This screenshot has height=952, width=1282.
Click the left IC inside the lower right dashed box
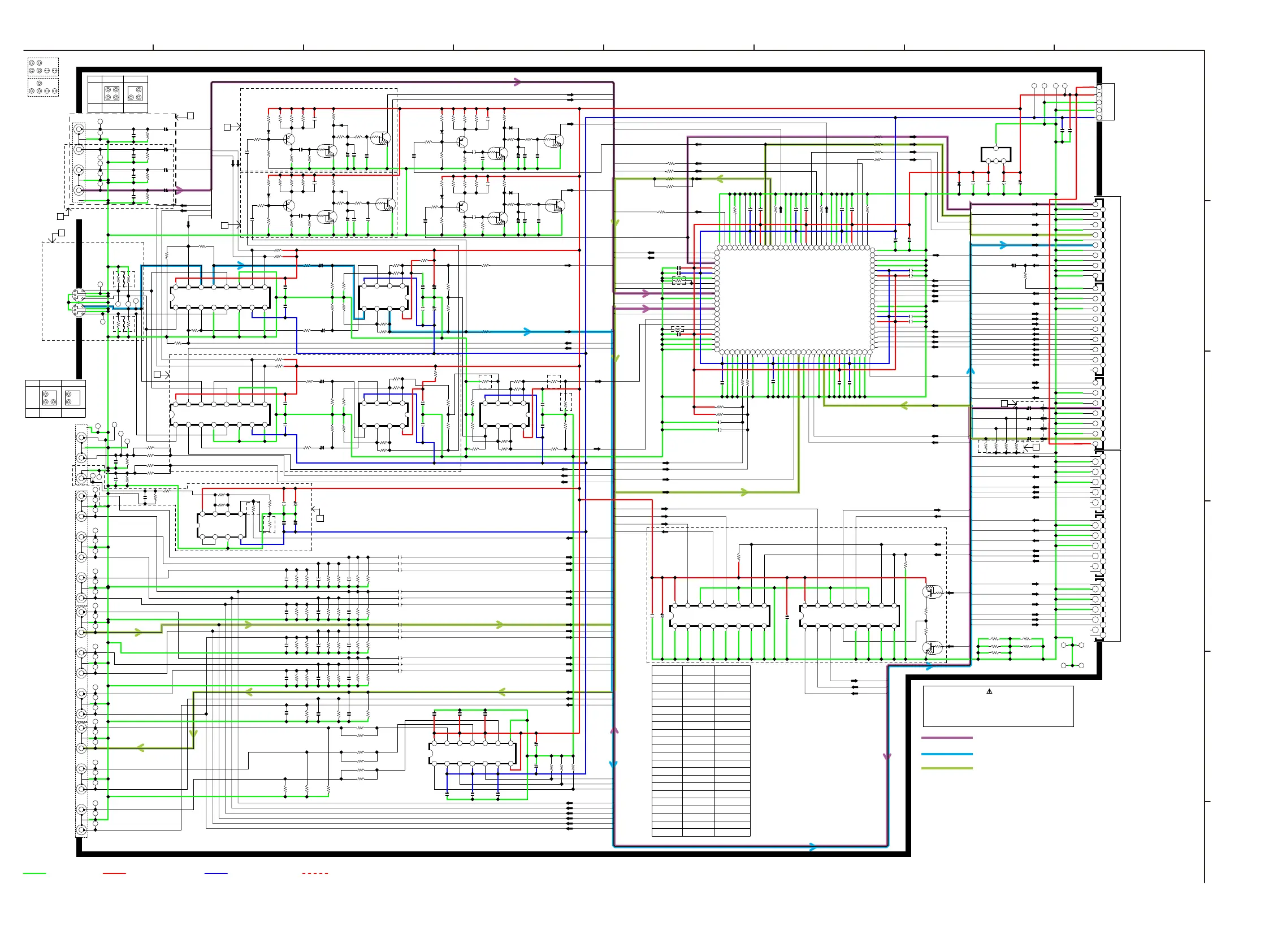tap(719, 616)
